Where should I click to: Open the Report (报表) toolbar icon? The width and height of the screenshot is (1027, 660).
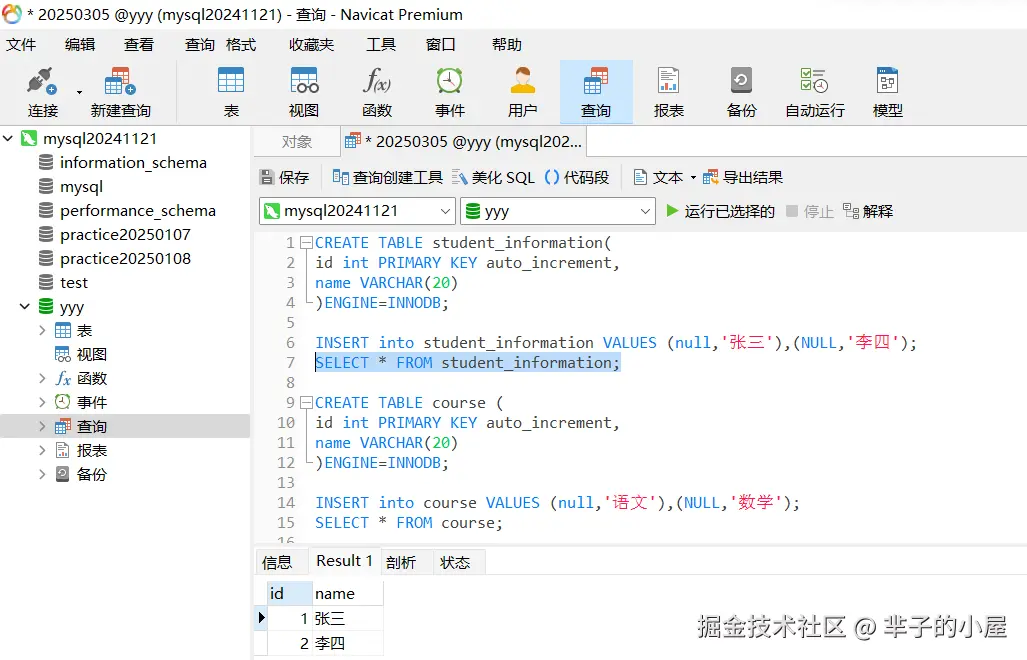coord(669,92)
